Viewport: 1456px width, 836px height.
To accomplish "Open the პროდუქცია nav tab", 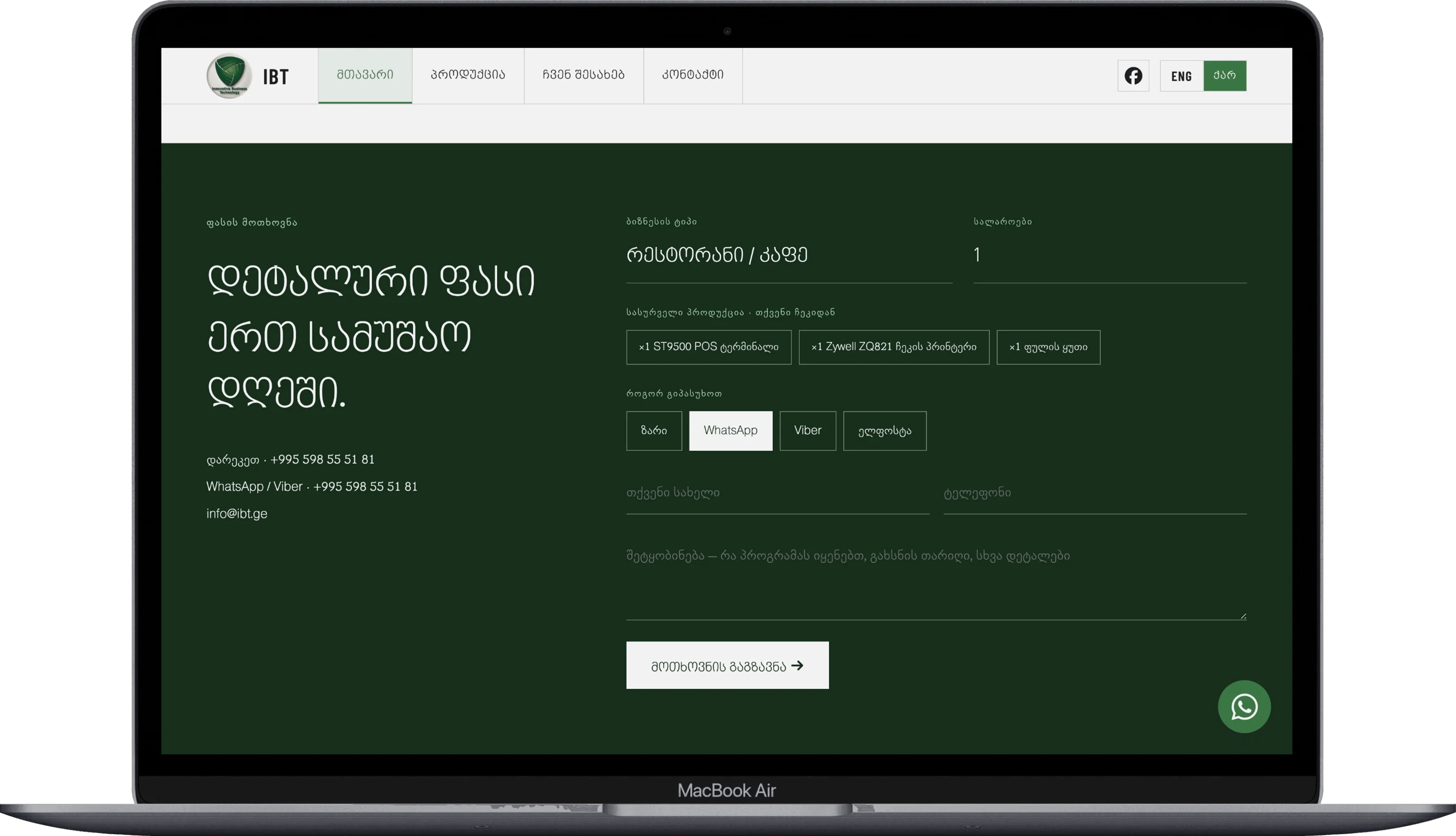I will 468,75.
